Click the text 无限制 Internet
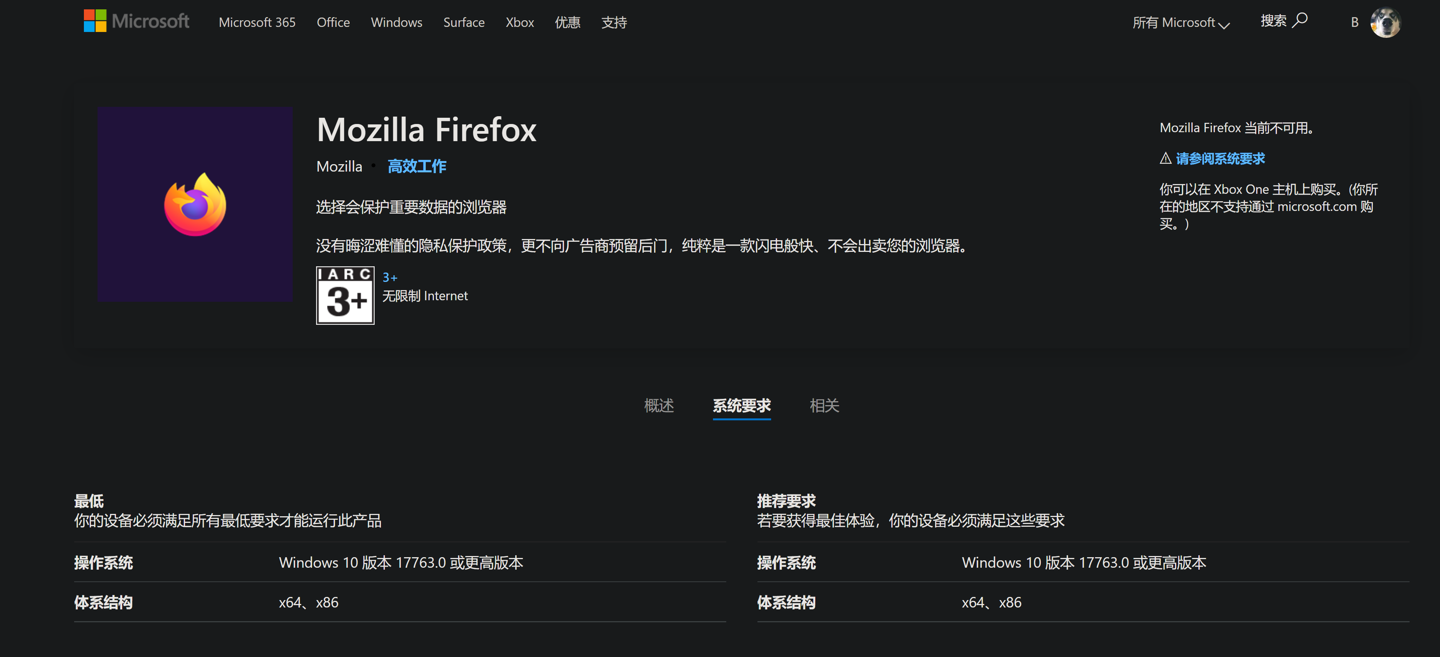The image size is (1440, 657). click(x=425, y=295)
